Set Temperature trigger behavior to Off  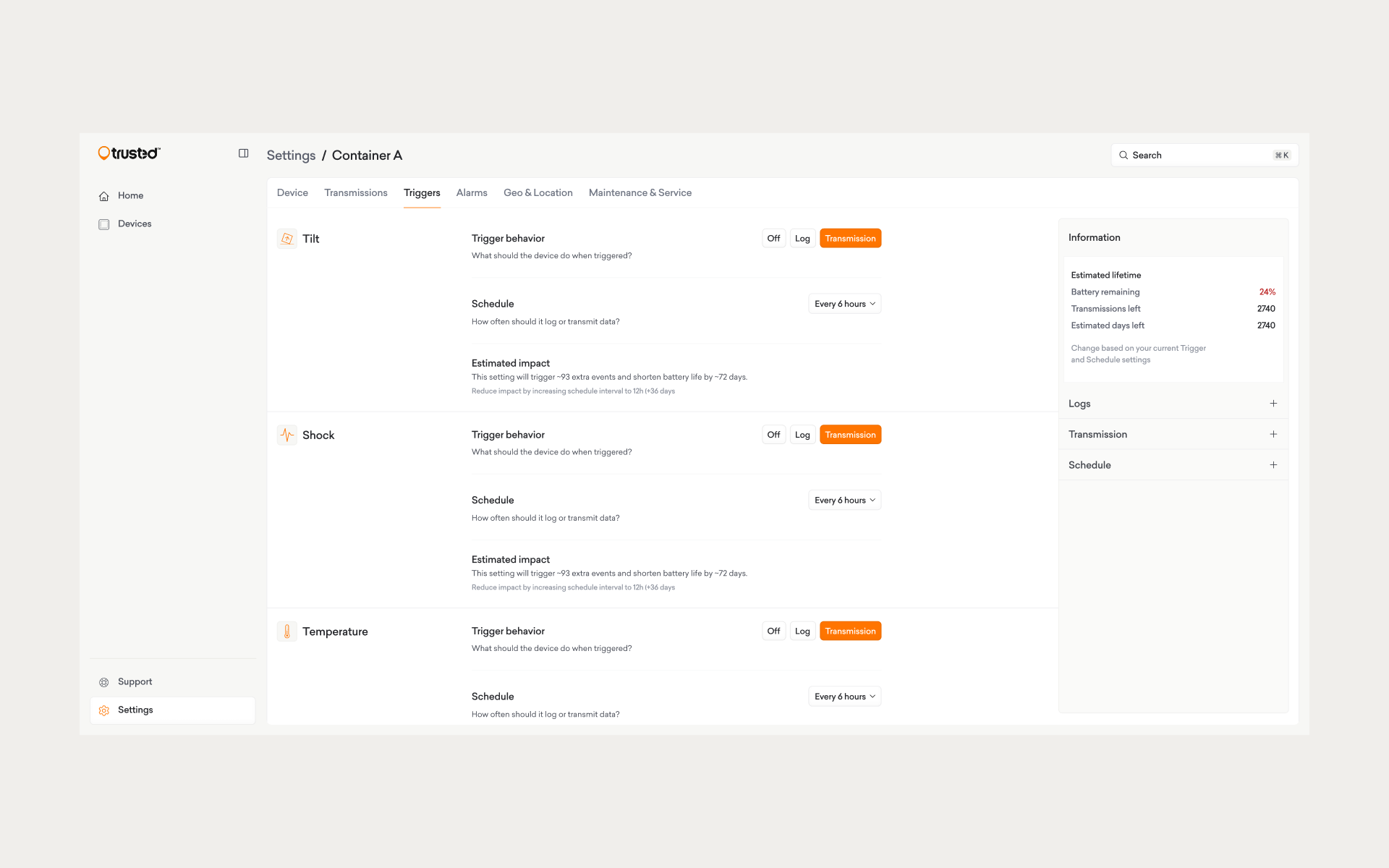coord(773,631)
